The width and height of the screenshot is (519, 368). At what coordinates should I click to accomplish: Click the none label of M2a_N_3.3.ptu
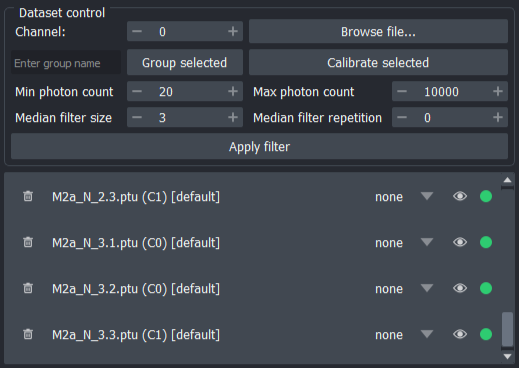point(389,335)
